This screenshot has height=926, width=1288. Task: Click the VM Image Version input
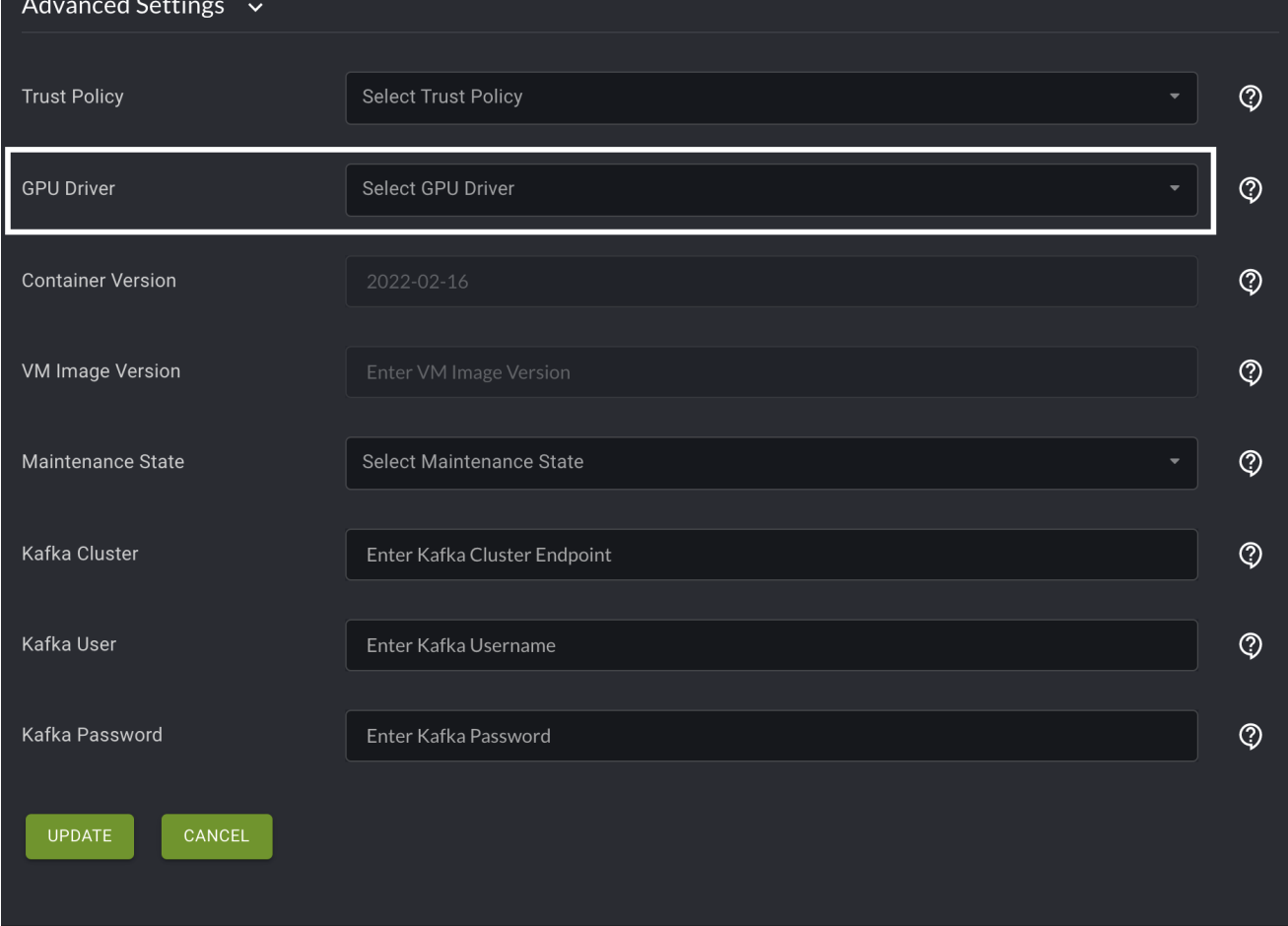771,372
